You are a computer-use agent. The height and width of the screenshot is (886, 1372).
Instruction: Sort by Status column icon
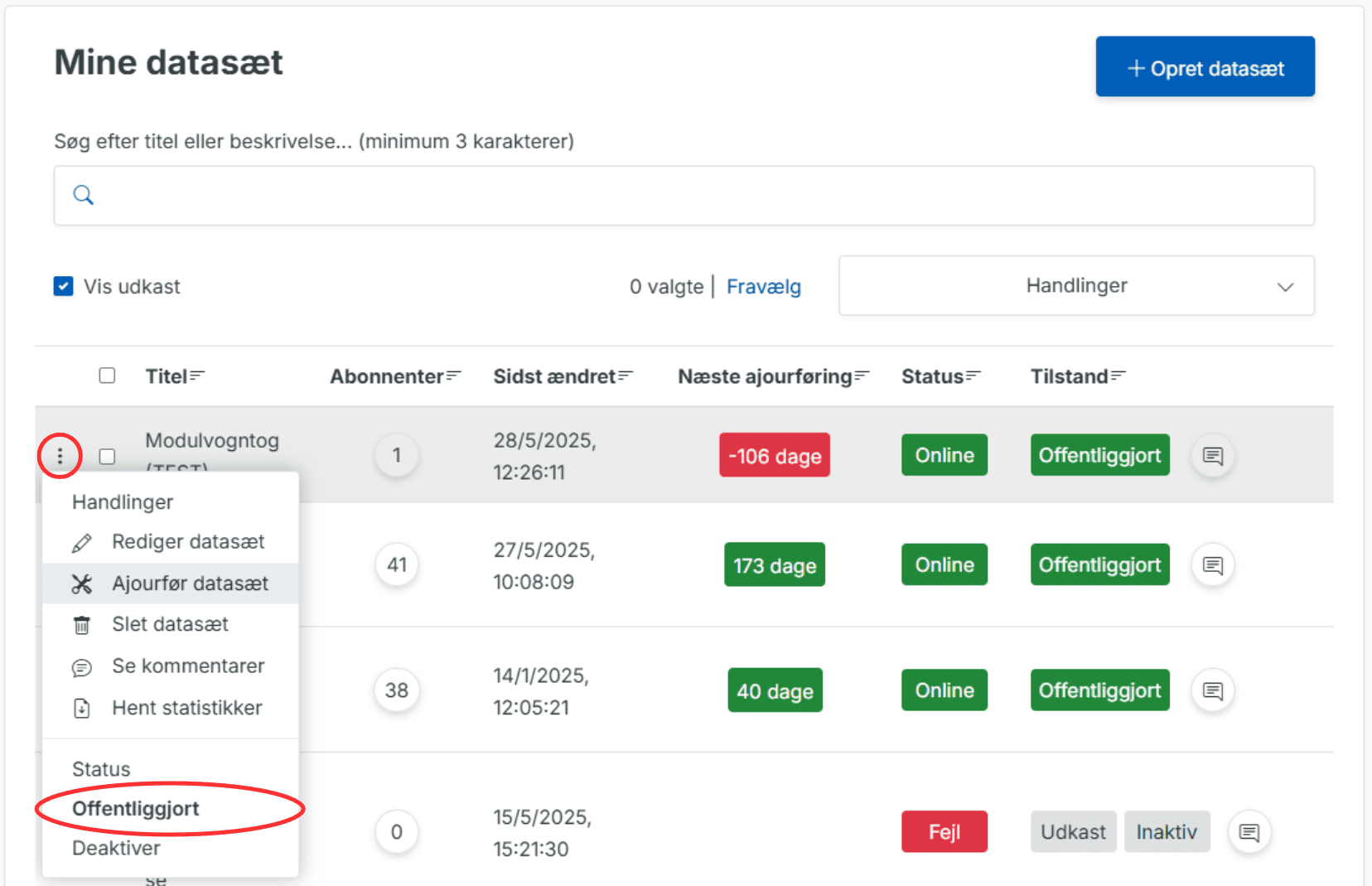973,376
